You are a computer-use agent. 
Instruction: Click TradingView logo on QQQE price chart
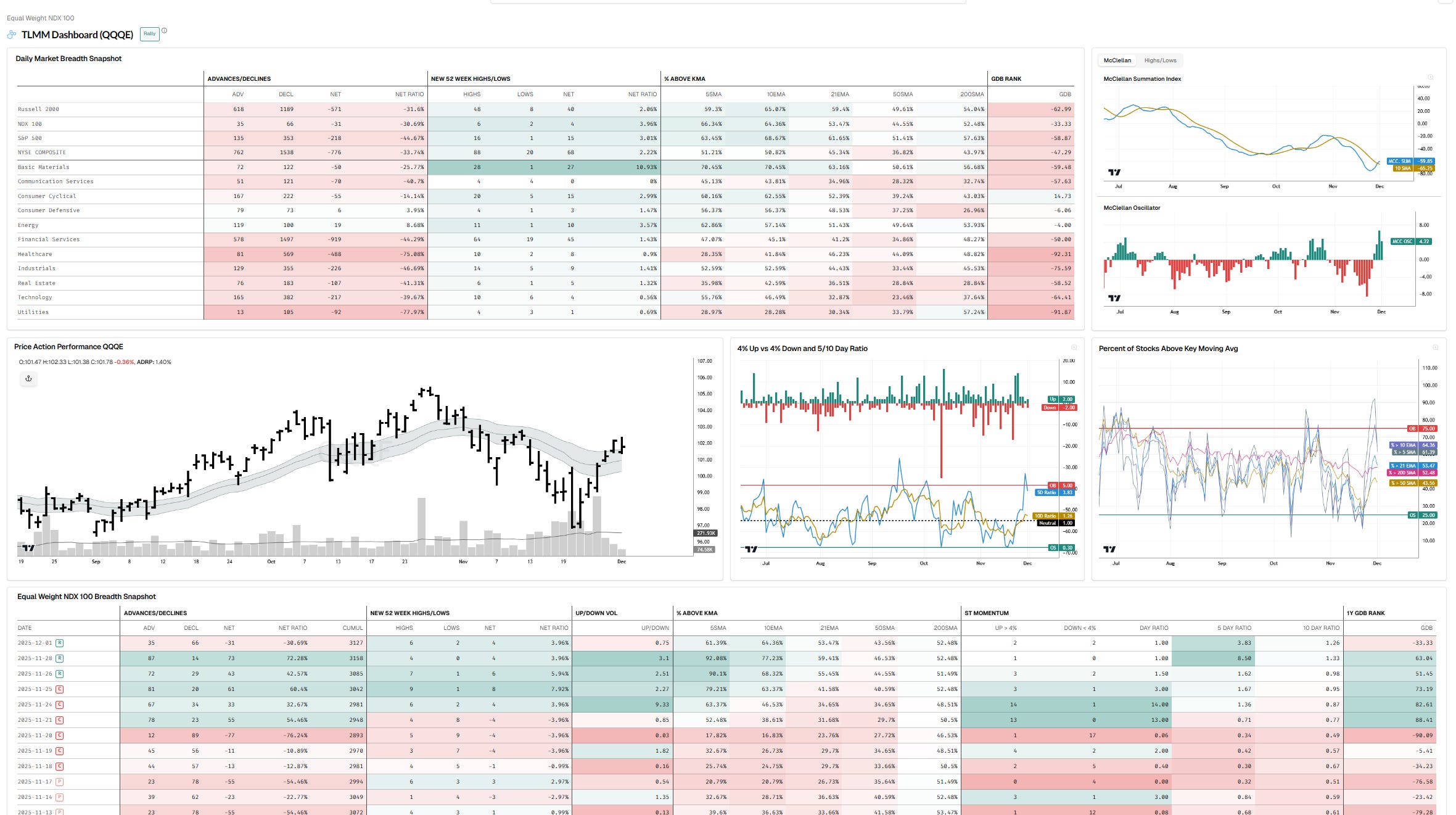coord(28,547)
